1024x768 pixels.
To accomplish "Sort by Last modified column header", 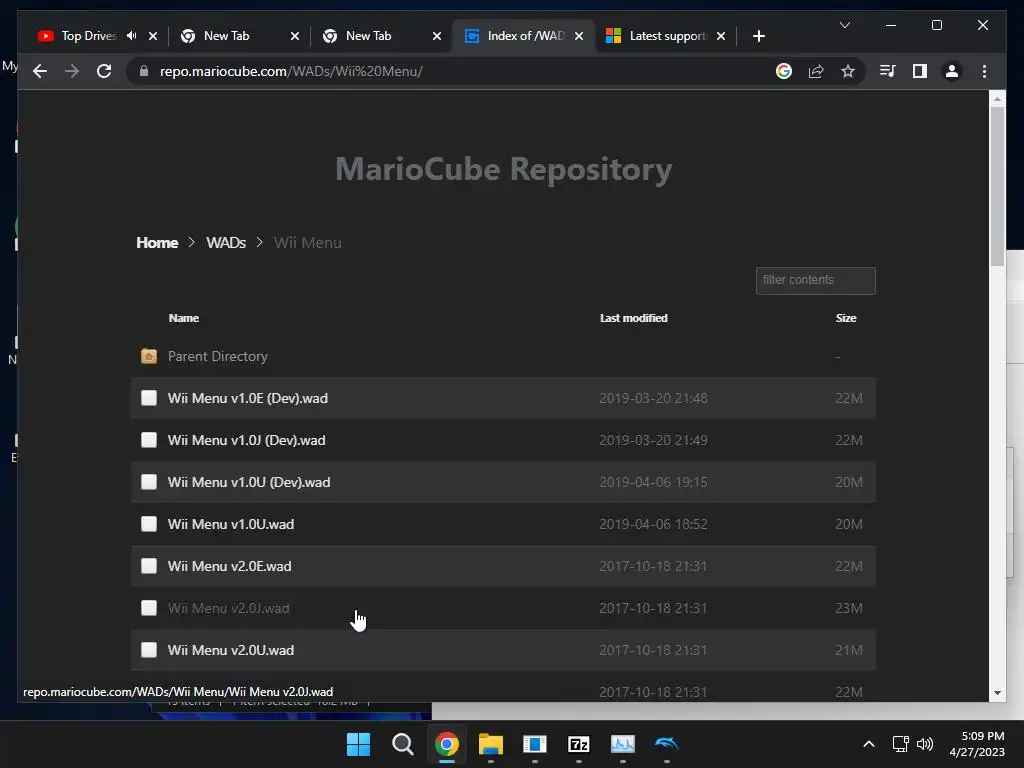I will tap(633, 318).
